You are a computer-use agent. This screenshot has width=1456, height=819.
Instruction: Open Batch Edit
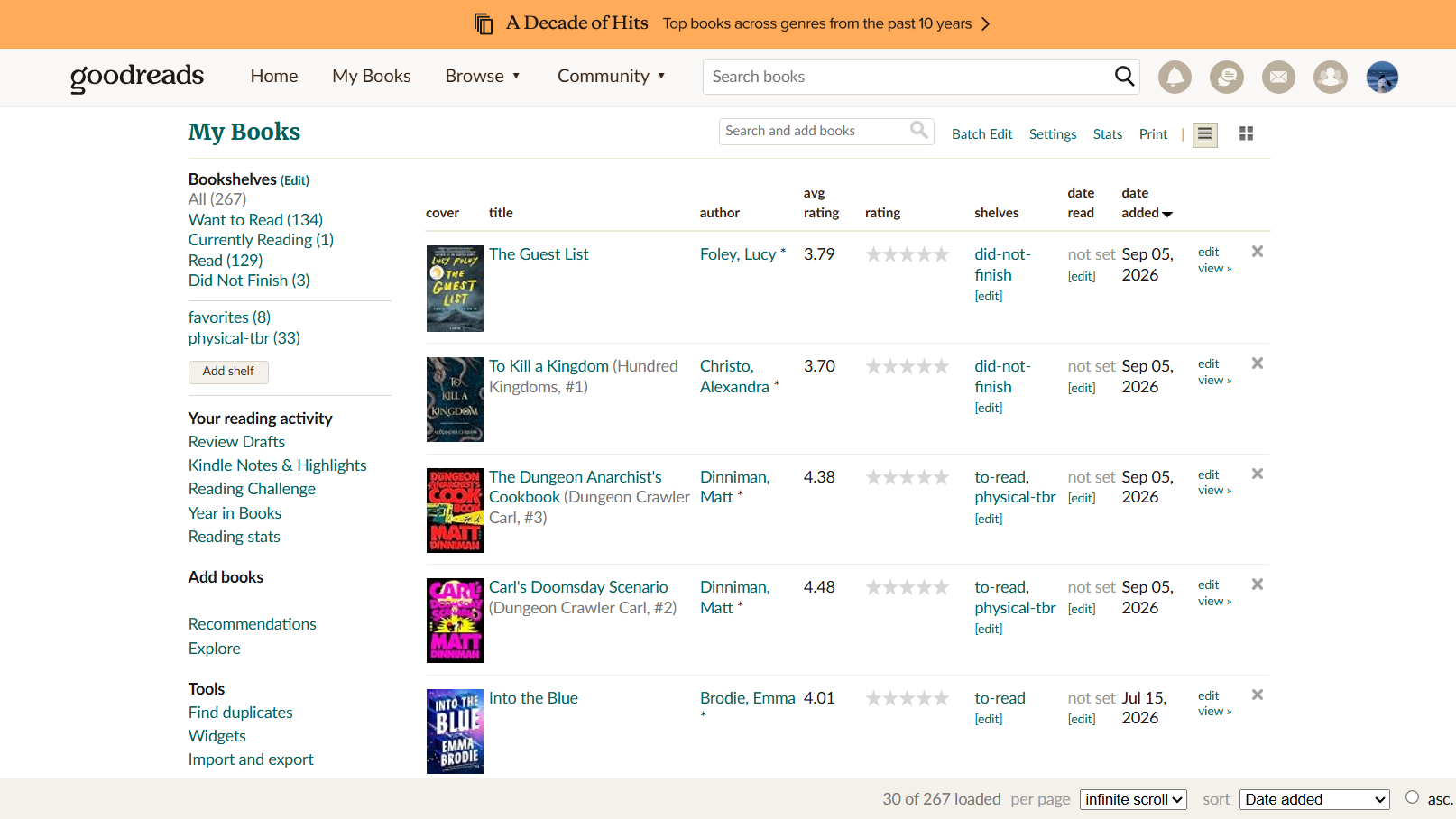[982, 134]
